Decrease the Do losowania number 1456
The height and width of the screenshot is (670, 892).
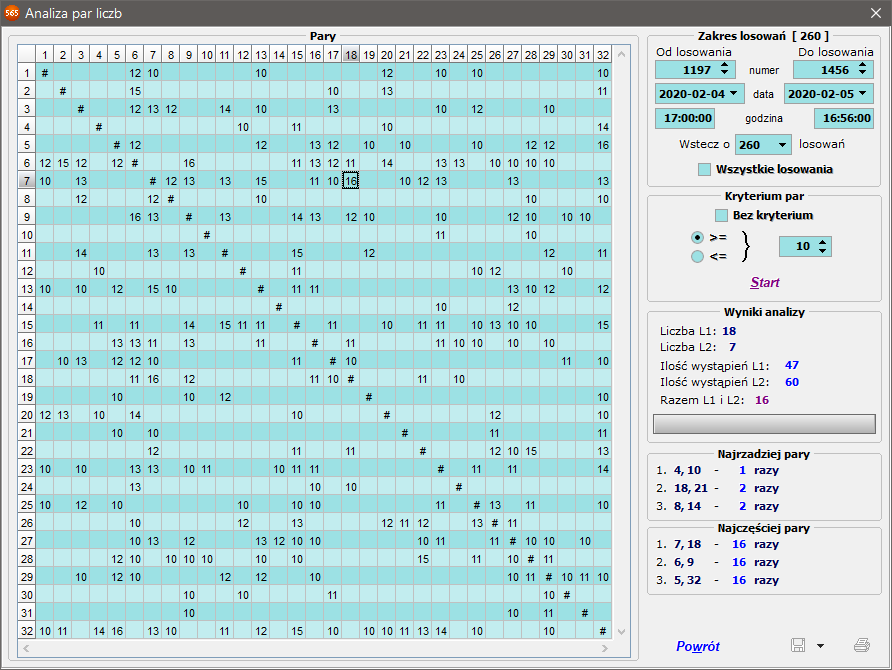click(862, 73)
